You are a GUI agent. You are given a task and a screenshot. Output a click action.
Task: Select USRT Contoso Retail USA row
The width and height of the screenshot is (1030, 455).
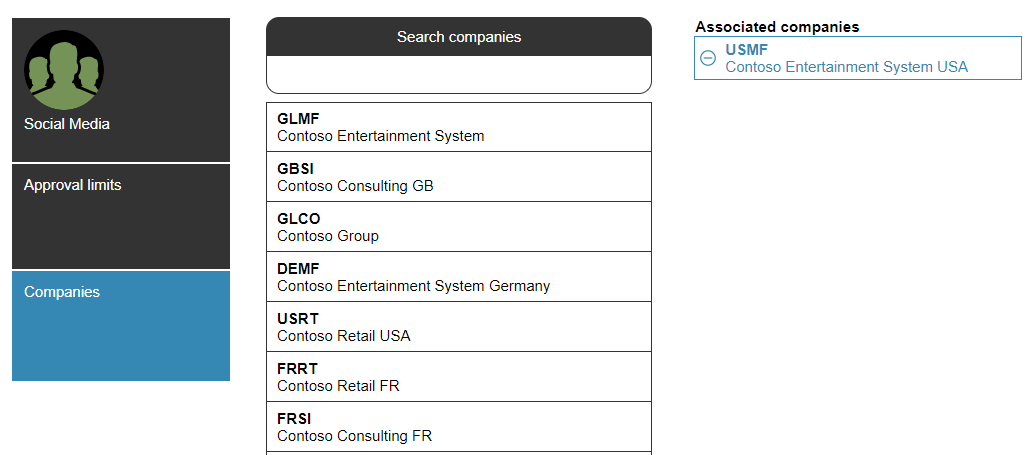coord(459,327)
